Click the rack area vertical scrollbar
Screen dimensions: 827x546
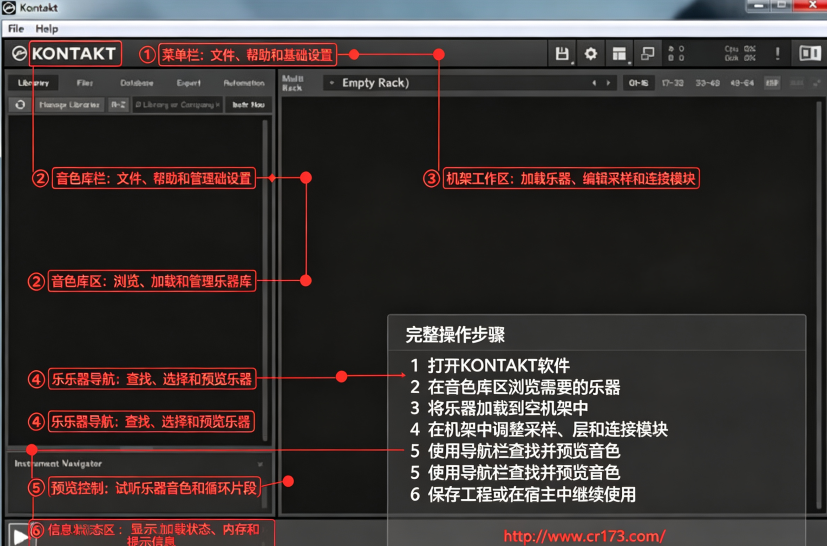(819, 303)
